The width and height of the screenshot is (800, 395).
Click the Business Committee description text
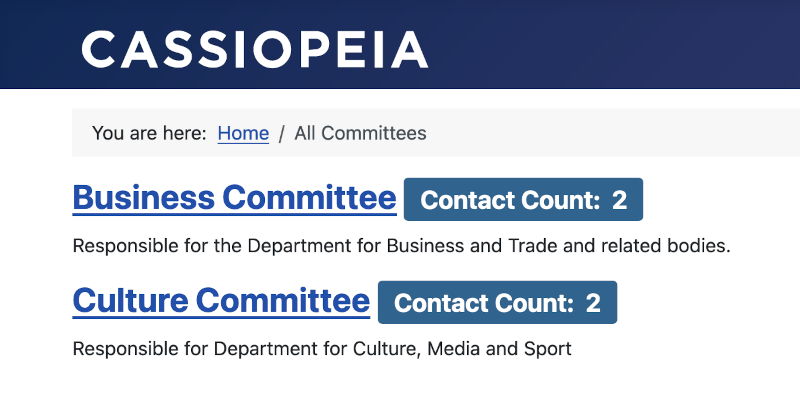[x=402, y=246]
